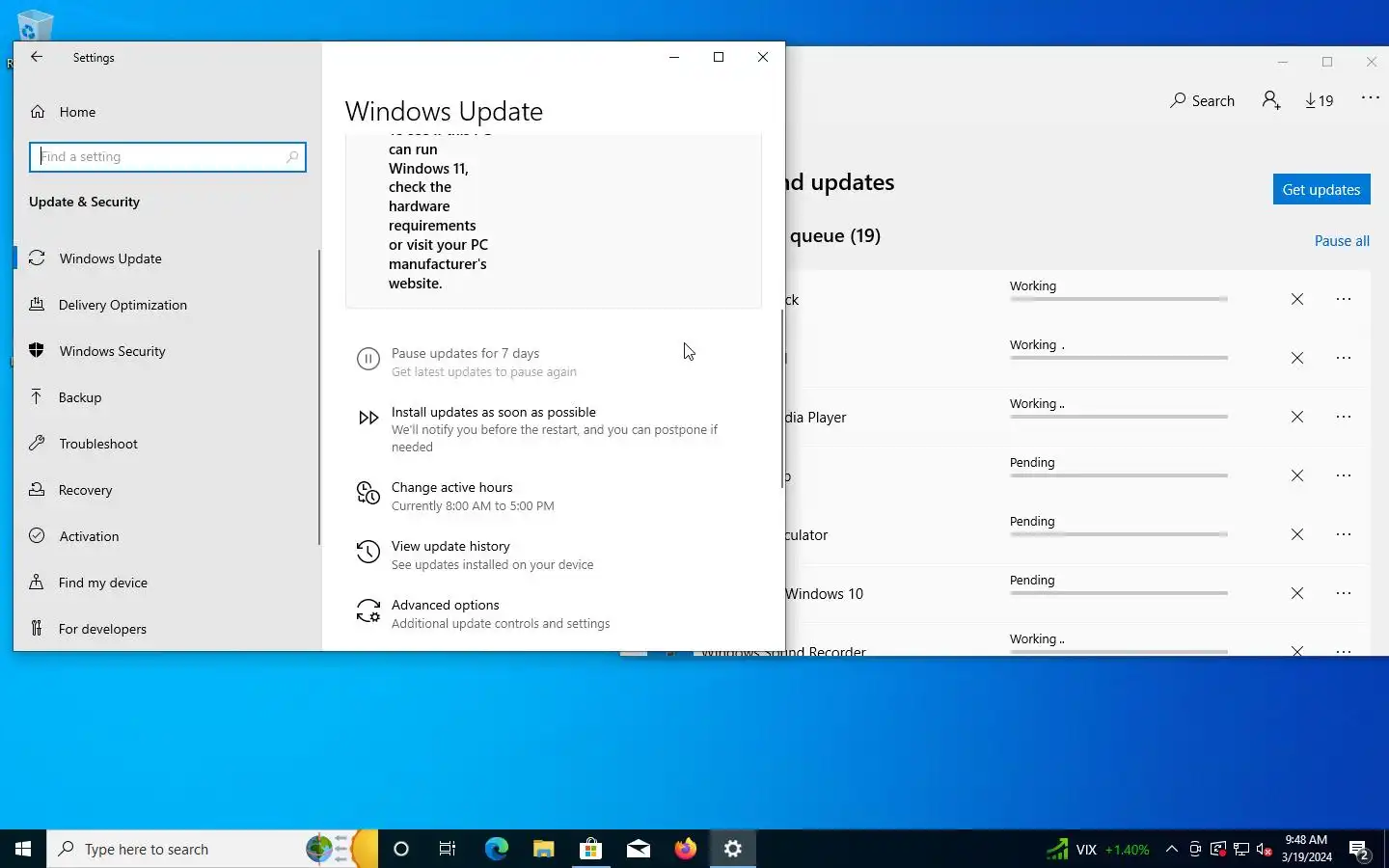Click Pause all link in Store
1389x868 pixels.
(x=1342, y=241)
